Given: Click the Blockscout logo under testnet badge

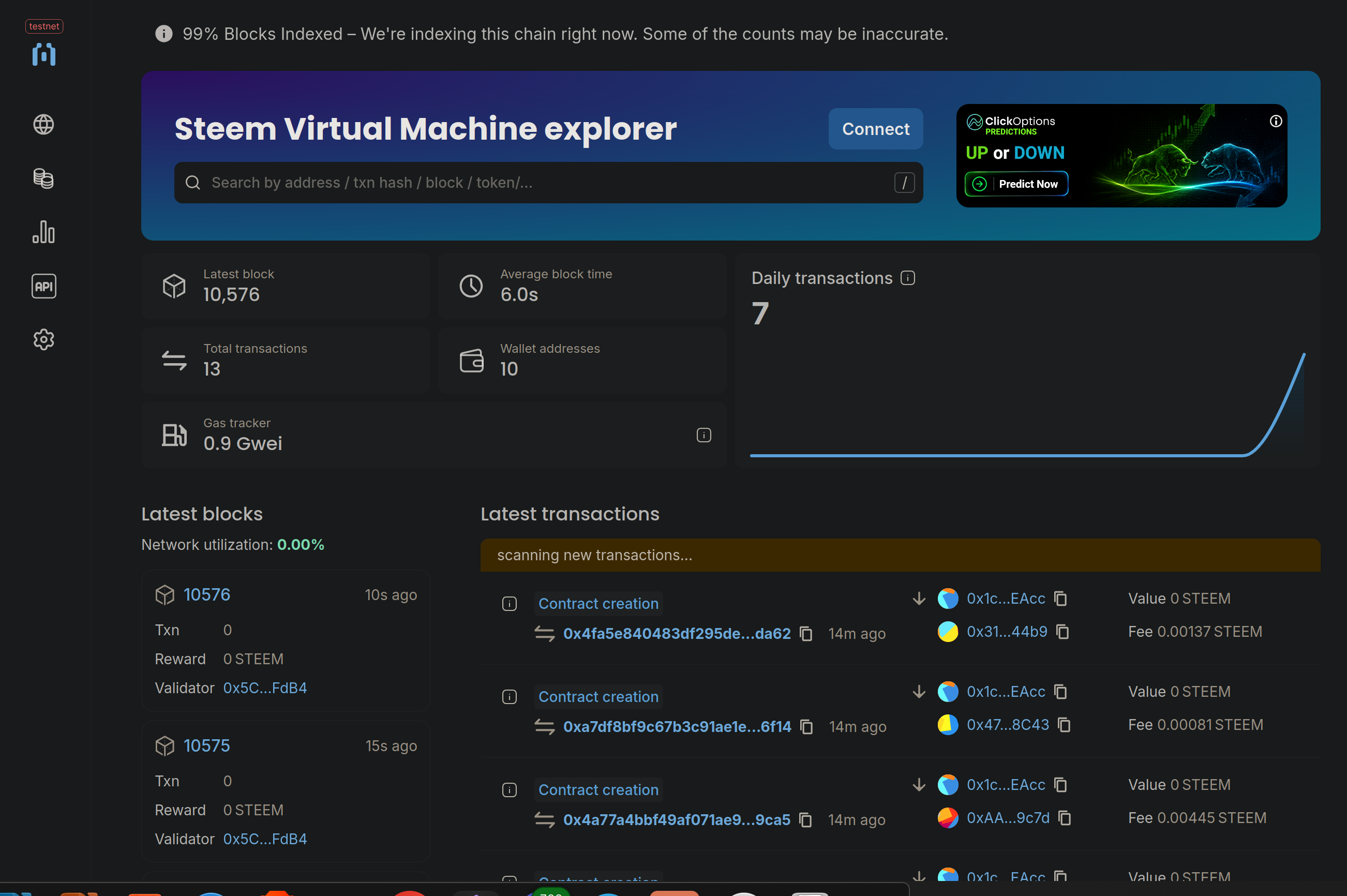Looking at the screenshot, I should pos(43,54).
